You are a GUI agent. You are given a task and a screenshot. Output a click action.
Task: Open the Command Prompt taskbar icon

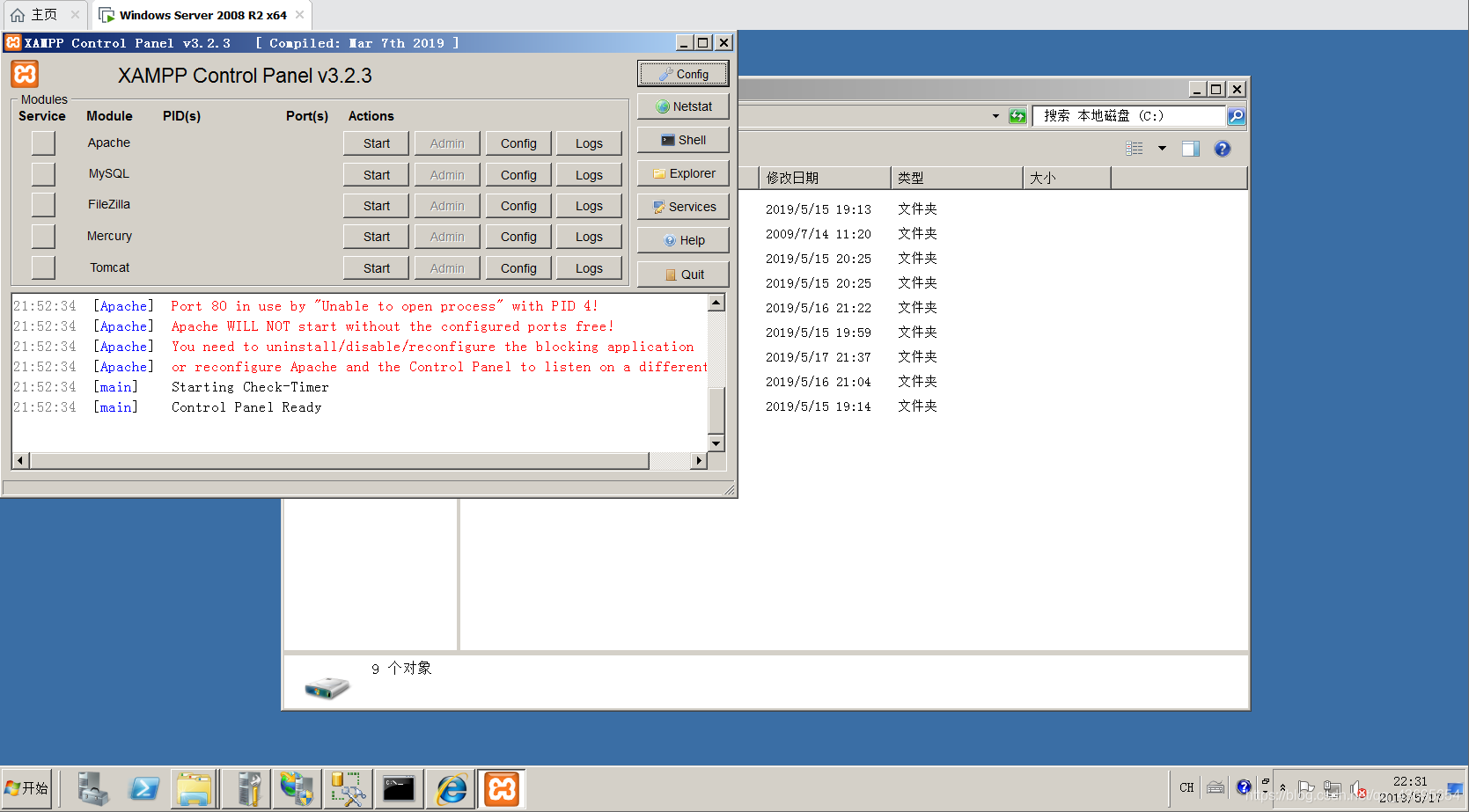399,789
